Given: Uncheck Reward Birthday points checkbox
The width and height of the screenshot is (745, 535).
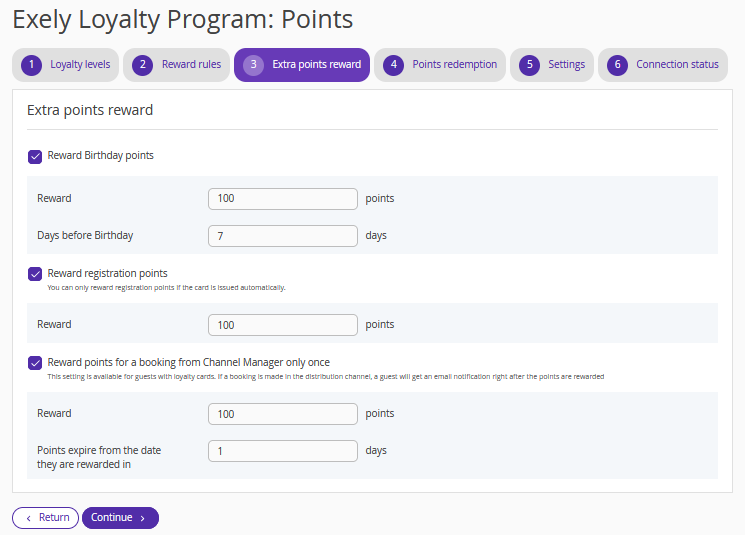Looking at the screenshot, I should (x=35, y=156).
